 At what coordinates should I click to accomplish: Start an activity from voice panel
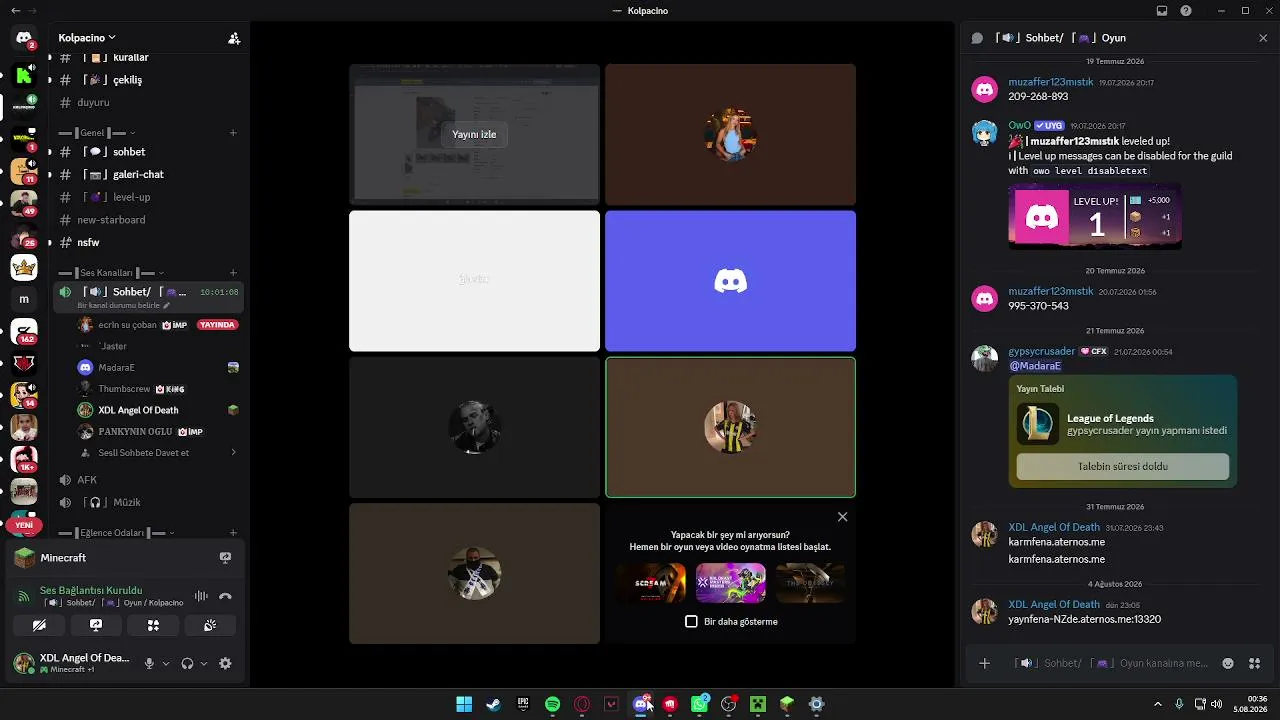click(x=153, y=625)
